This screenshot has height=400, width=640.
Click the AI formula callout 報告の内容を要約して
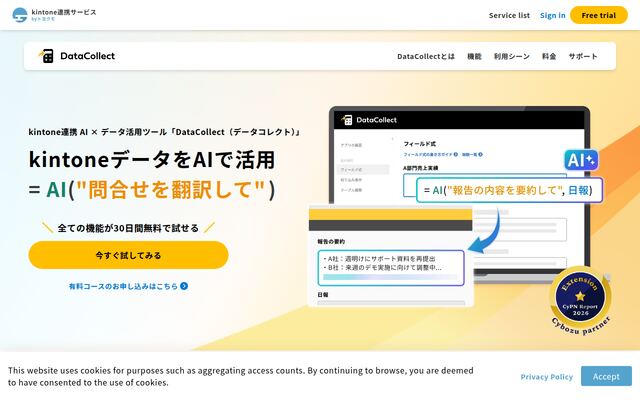click(x=509, y=190)
